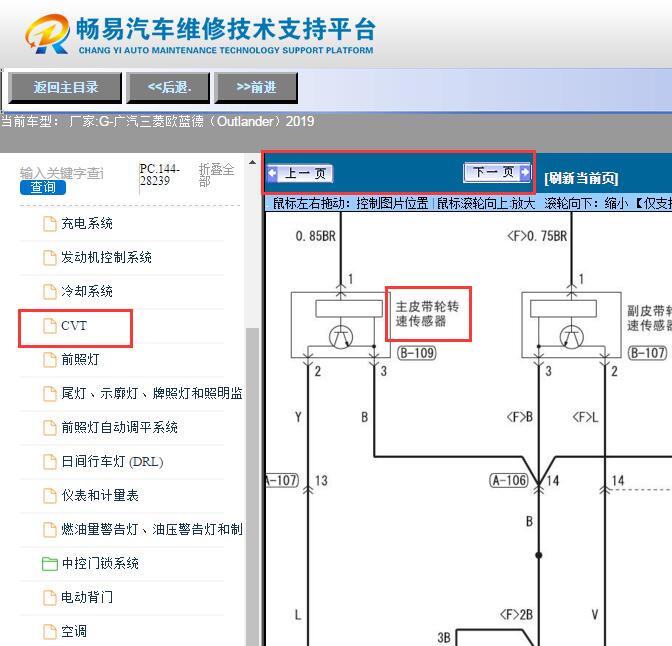
Task: Click the page icon beside 电动背门
Action: (x=50, y=598)
